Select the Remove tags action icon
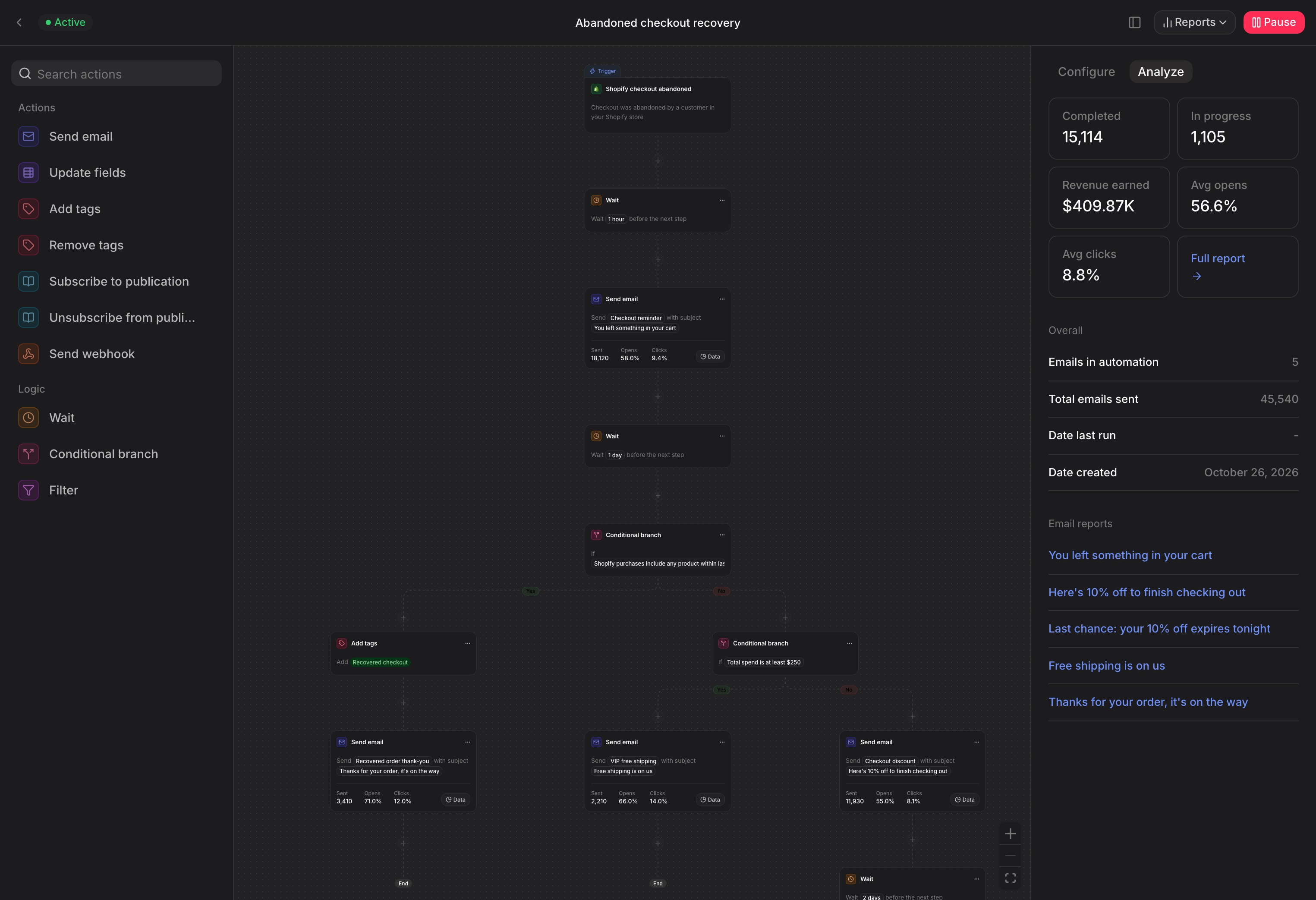Viewport: 1316px width, 900px height. pyautogui.click(x=28, y=245)
